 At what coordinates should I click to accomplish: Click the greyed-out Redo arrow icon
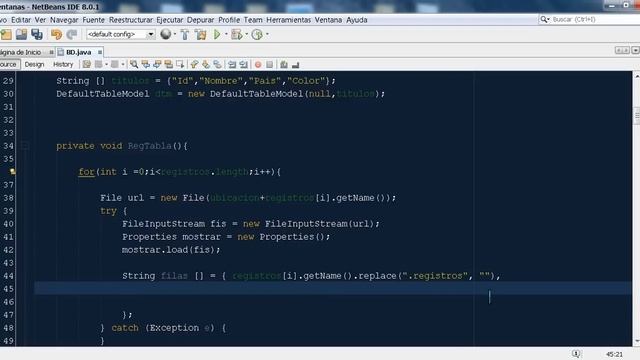[x=72, y=35]
